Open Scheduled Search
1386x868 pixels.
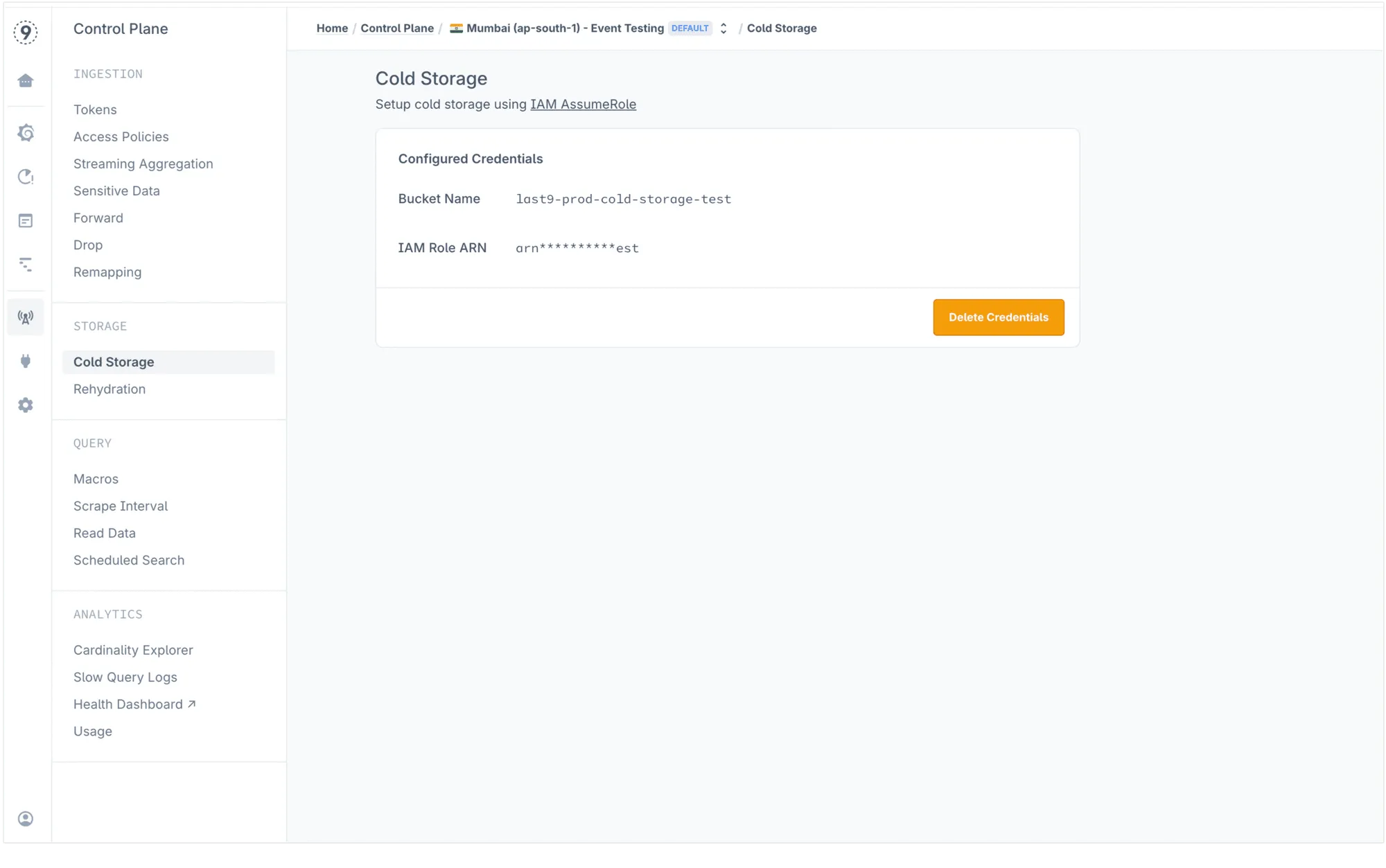[129, 560]
